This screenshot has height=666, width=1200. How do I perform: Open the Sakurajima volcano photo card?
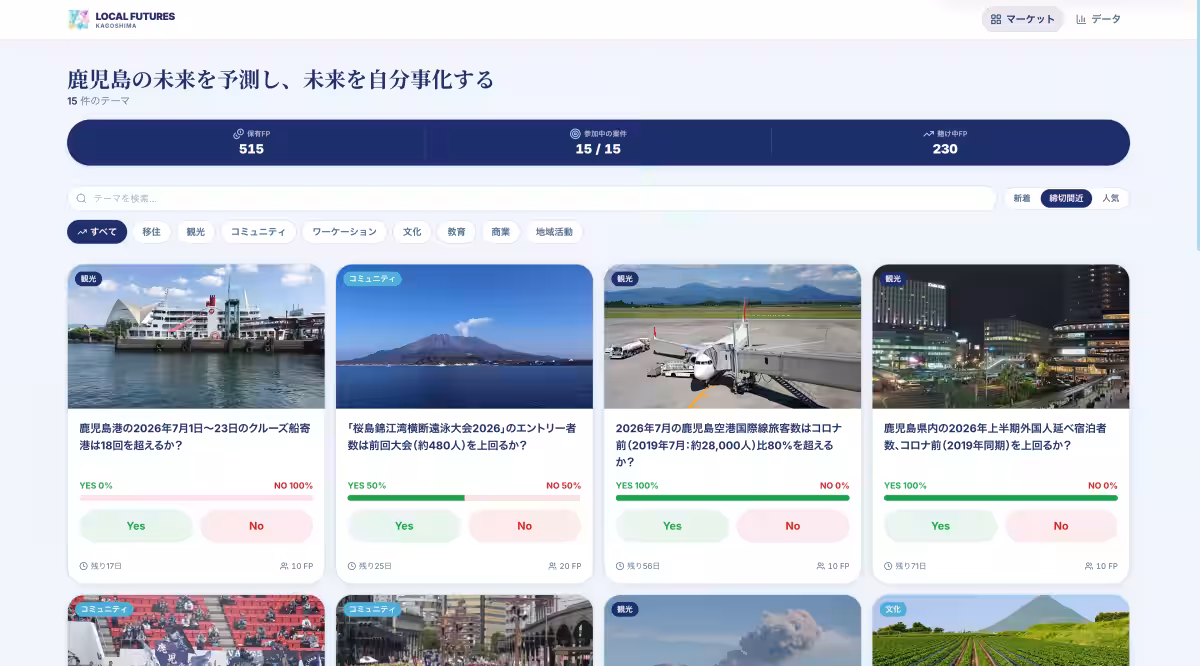(x=464, y=336)
